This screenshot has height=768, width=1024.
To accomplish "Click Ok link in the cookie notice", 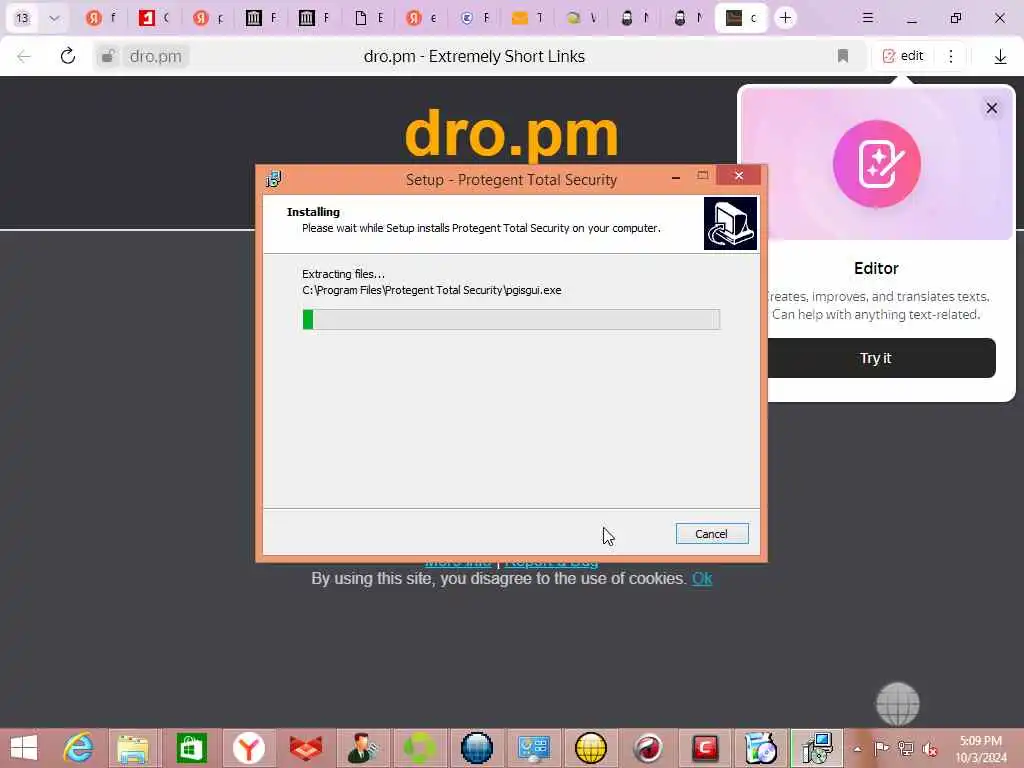I will (x=701, y=579).
